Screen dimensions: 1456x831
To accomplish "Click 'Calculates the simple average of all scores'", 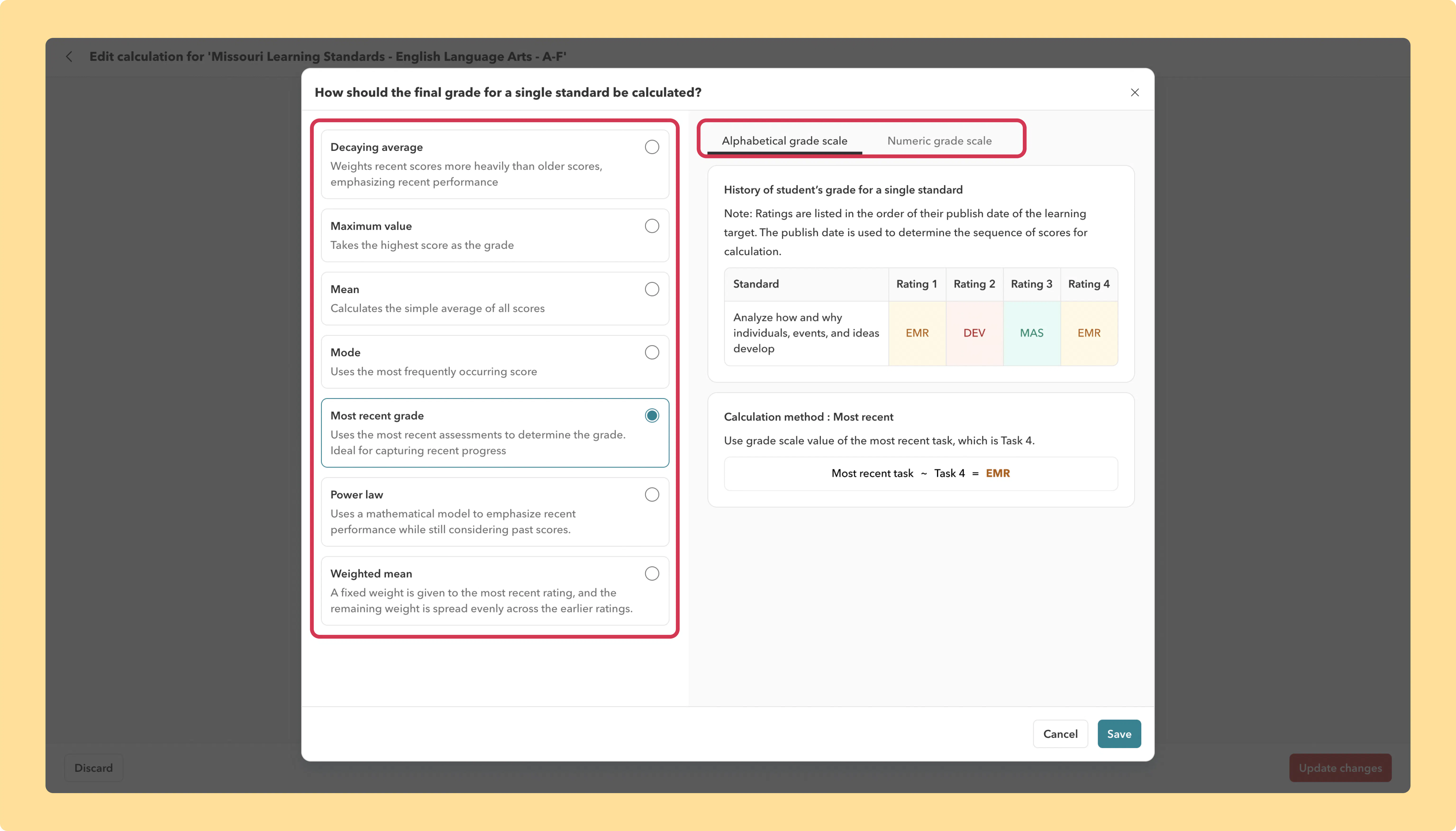I will point(437,309).
